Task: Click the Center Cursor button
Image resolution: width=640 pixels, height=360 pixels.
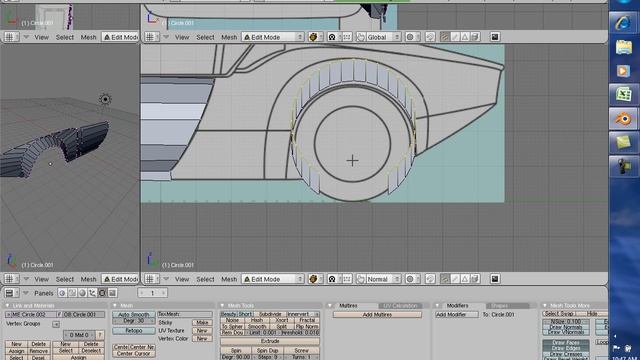Action: pos(134,353)
